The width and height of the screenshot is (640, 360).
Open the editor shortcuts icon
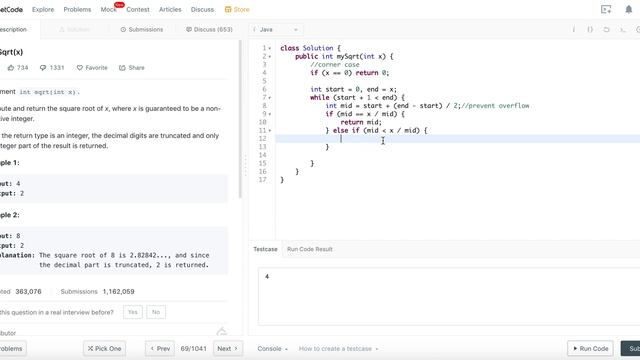(622, 29)
